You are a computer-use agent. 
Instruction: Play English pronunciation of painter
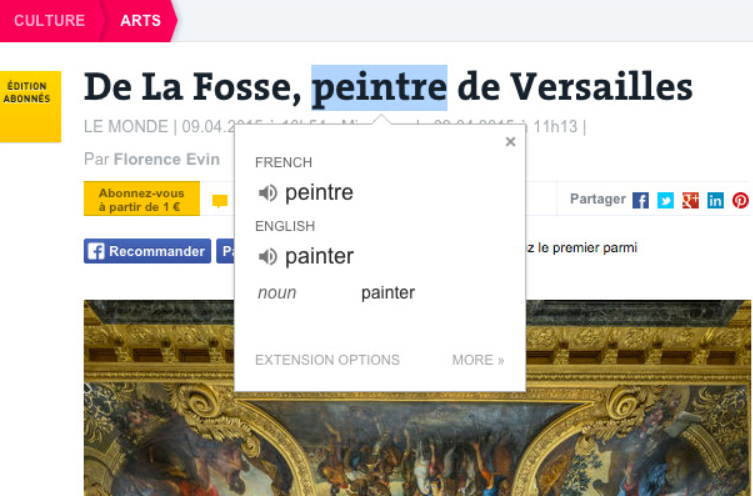[x=267, y=256]
